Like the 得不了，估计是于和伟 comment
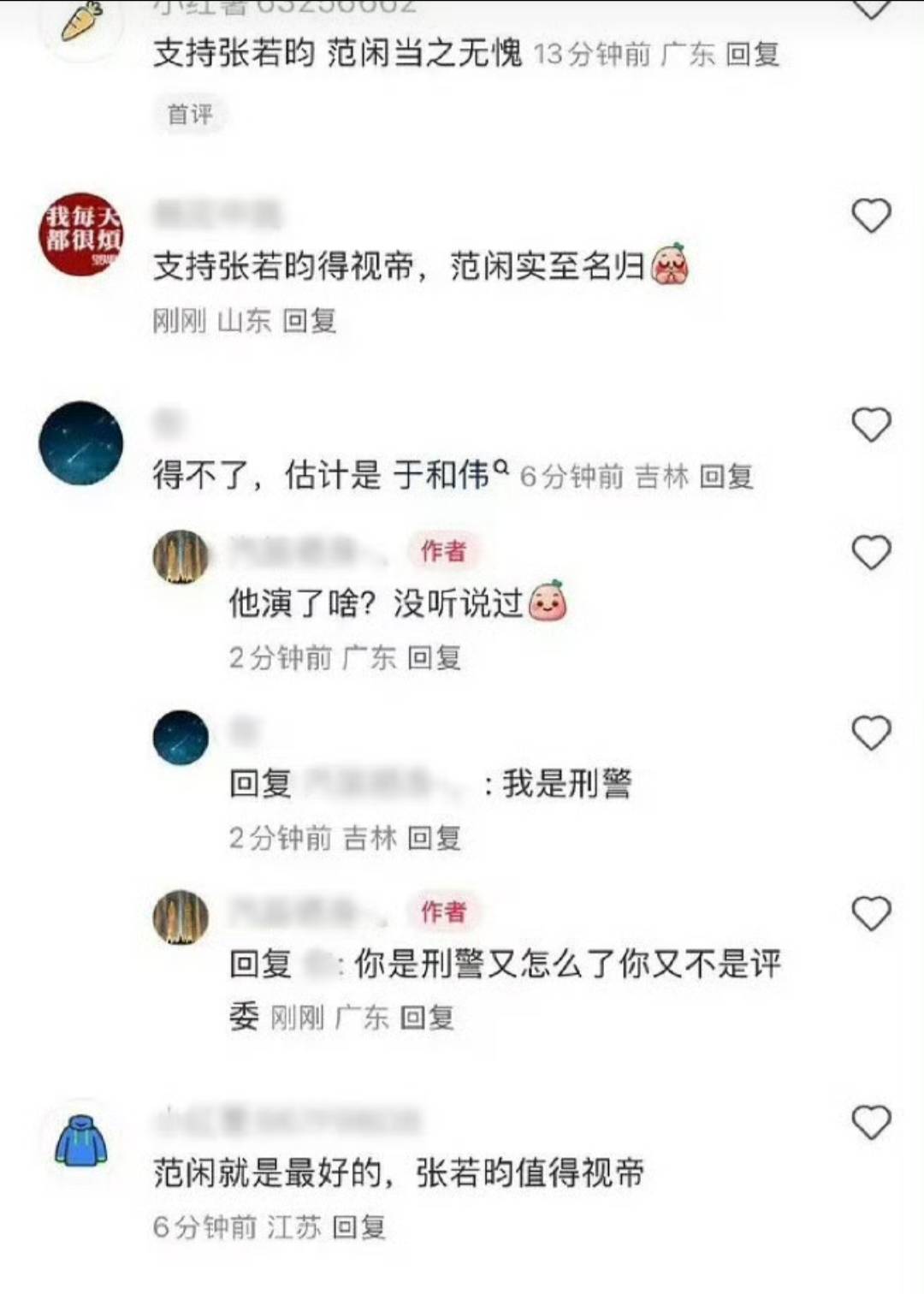This screenshot has height=1294, width=924. click(871, 424)
